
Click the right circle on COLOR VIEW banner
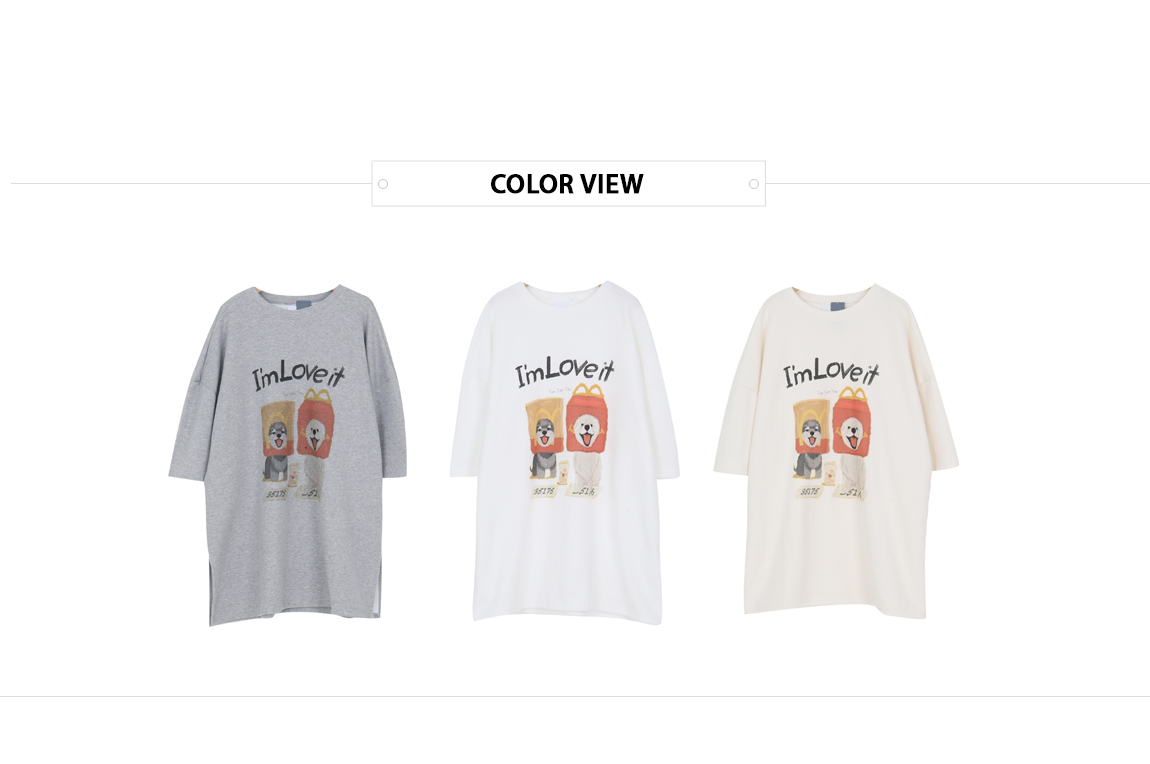(x=754, y=184)
